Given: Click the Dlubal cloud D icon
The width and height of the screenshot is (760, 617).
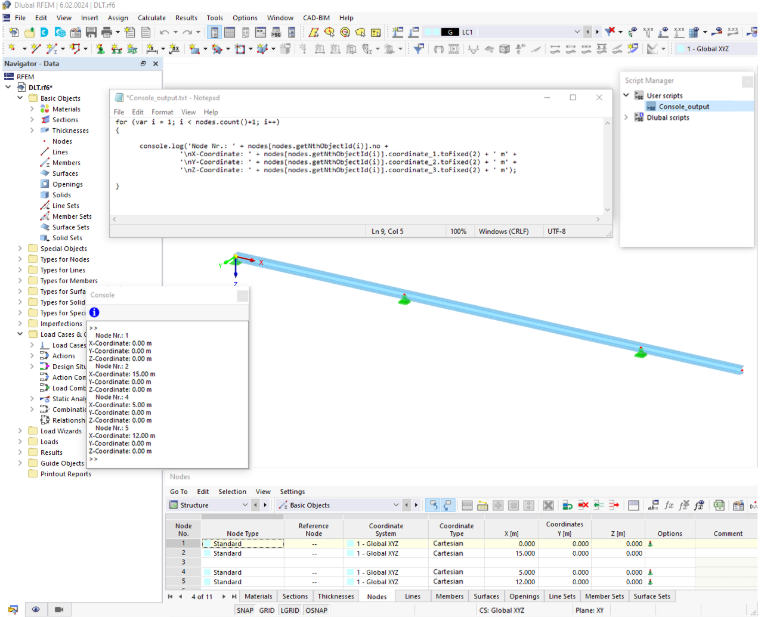Looking at the screenshot, I should click(45, 32).
